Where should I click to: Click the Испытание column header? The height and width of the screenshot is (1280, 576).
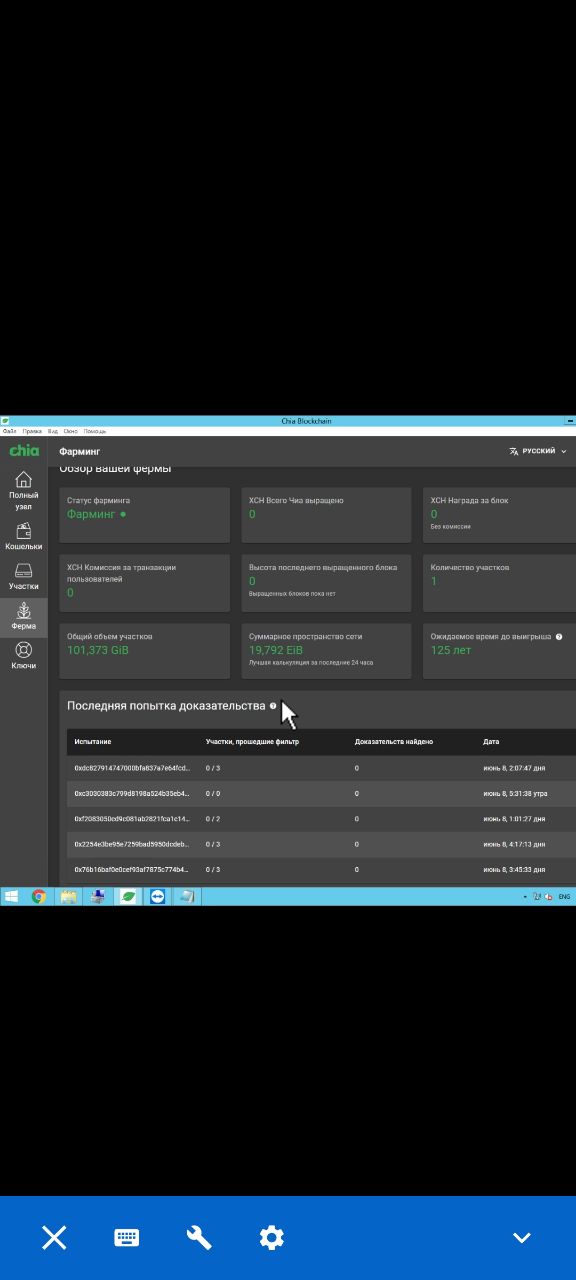click(x=93, y=742)
